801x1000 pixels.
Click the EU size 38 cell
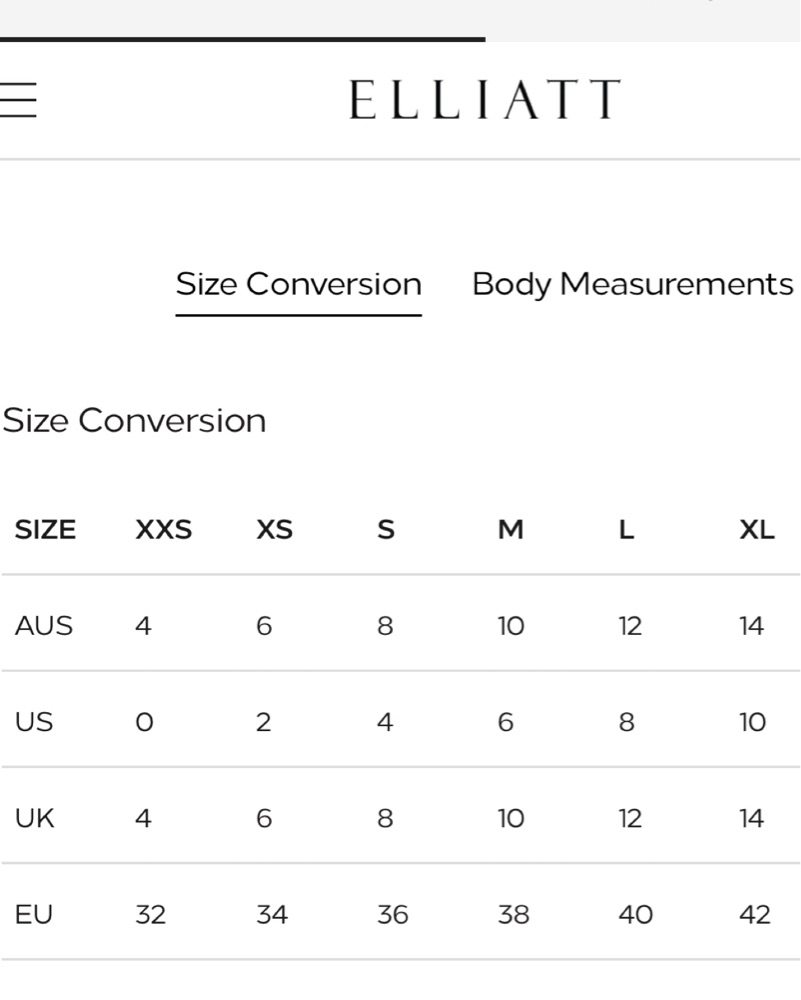[513, 915]
